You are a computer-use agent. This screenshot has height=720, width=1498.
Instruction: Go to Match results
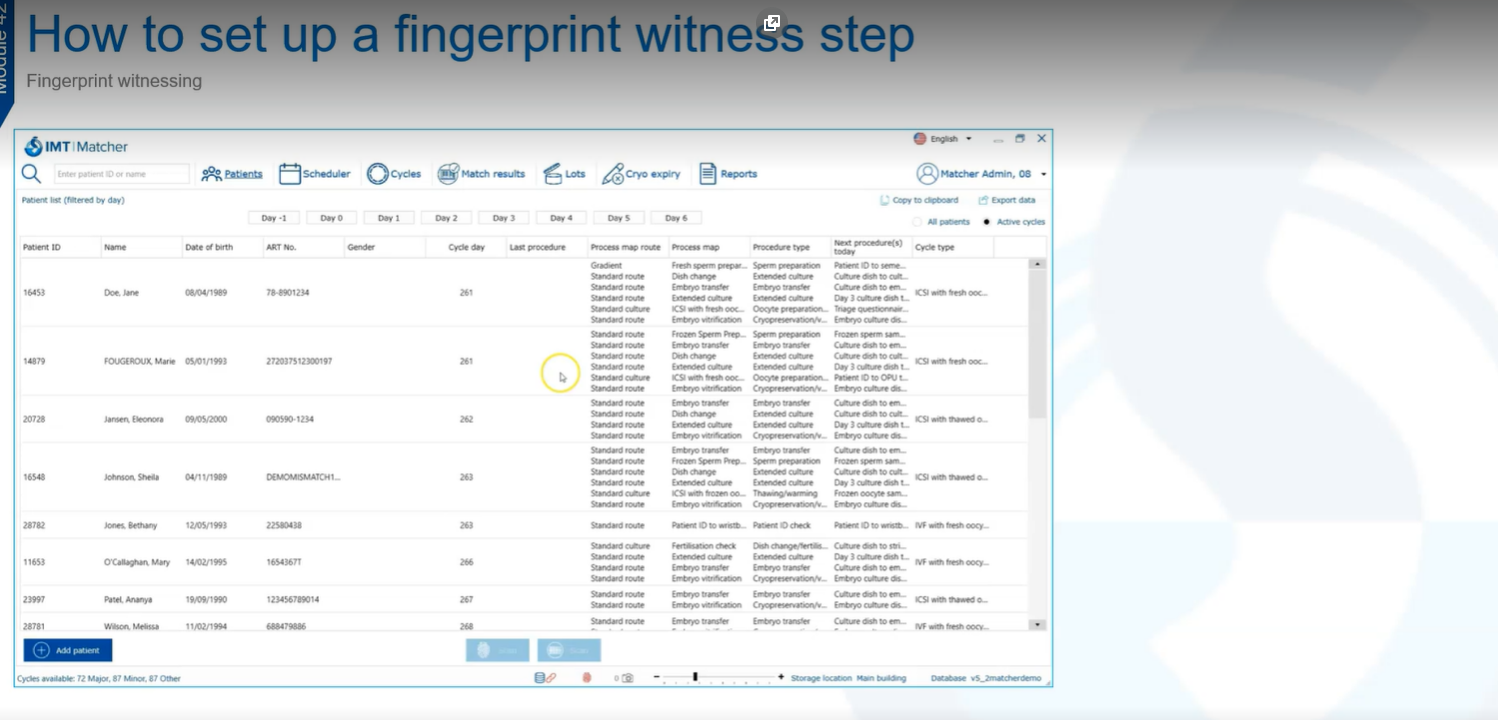tap(481, 174)
